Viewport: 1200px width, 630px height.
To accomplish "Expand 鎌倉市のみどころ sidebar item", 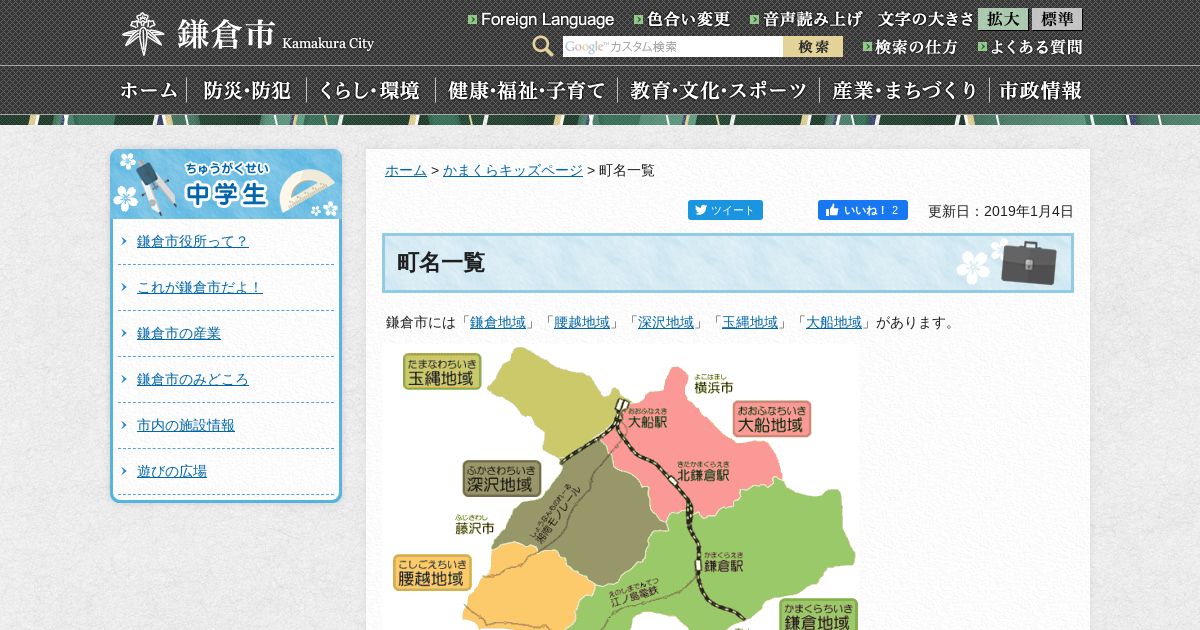I will [x=192, y=379].
